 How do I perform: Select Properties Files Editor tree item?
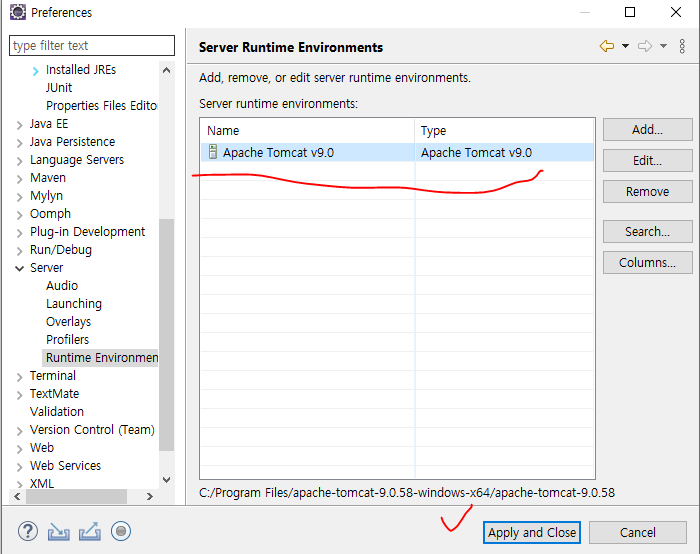click(x=101, y=105)
